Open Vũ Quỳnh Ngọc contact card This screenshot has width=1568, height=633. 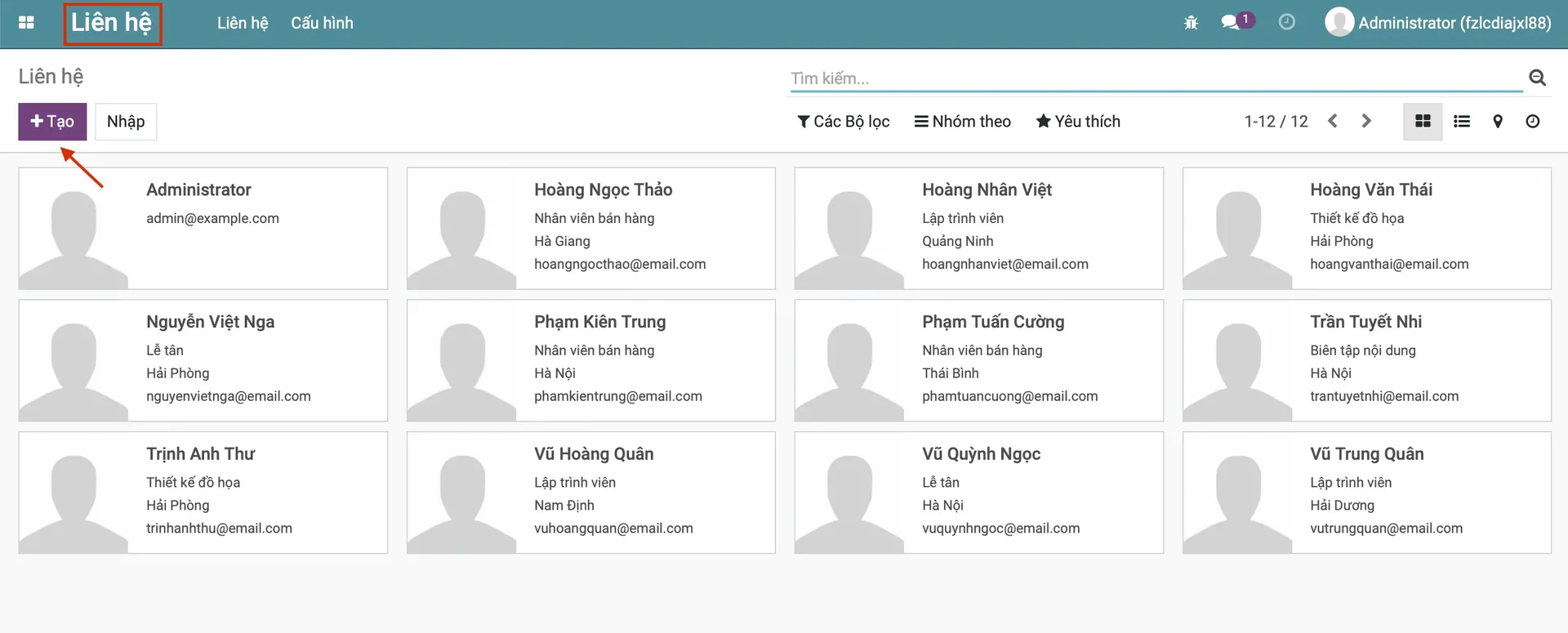[x=979, y=493]
